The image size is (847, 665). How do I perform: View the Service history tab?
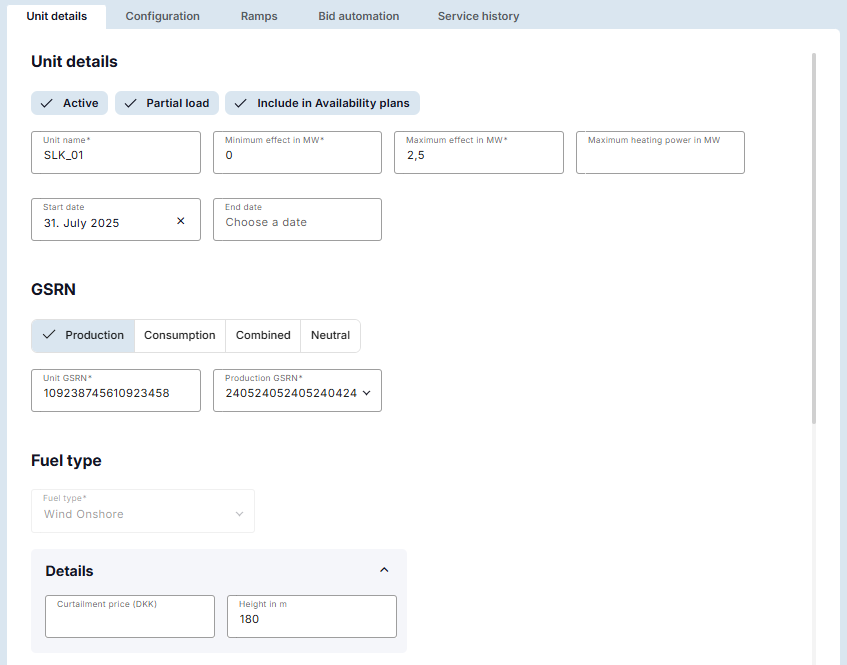pyautogui.click(x=478, y=16)
